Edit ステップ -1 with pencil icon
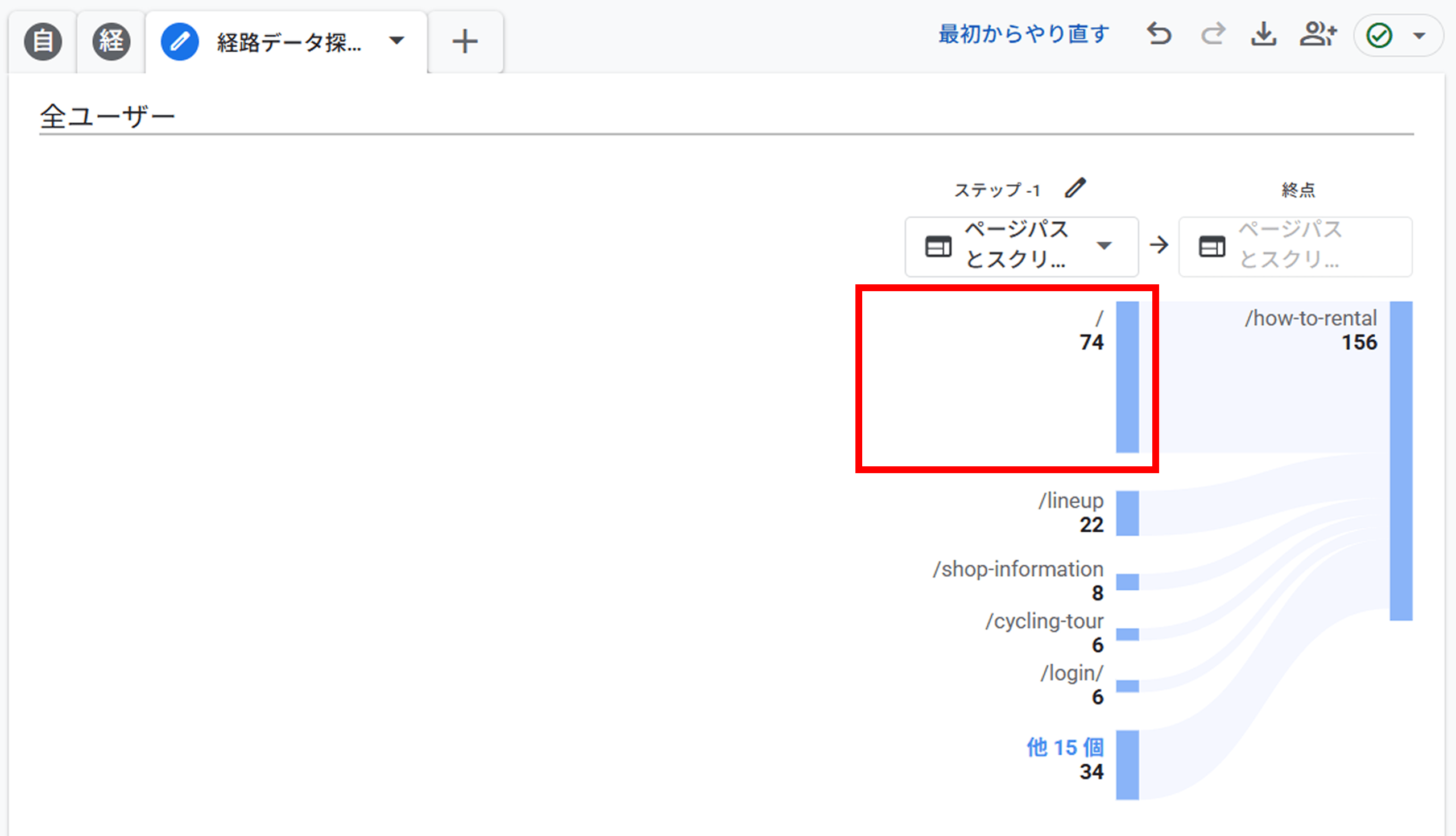1456x836 pixels. point(1076,188)
